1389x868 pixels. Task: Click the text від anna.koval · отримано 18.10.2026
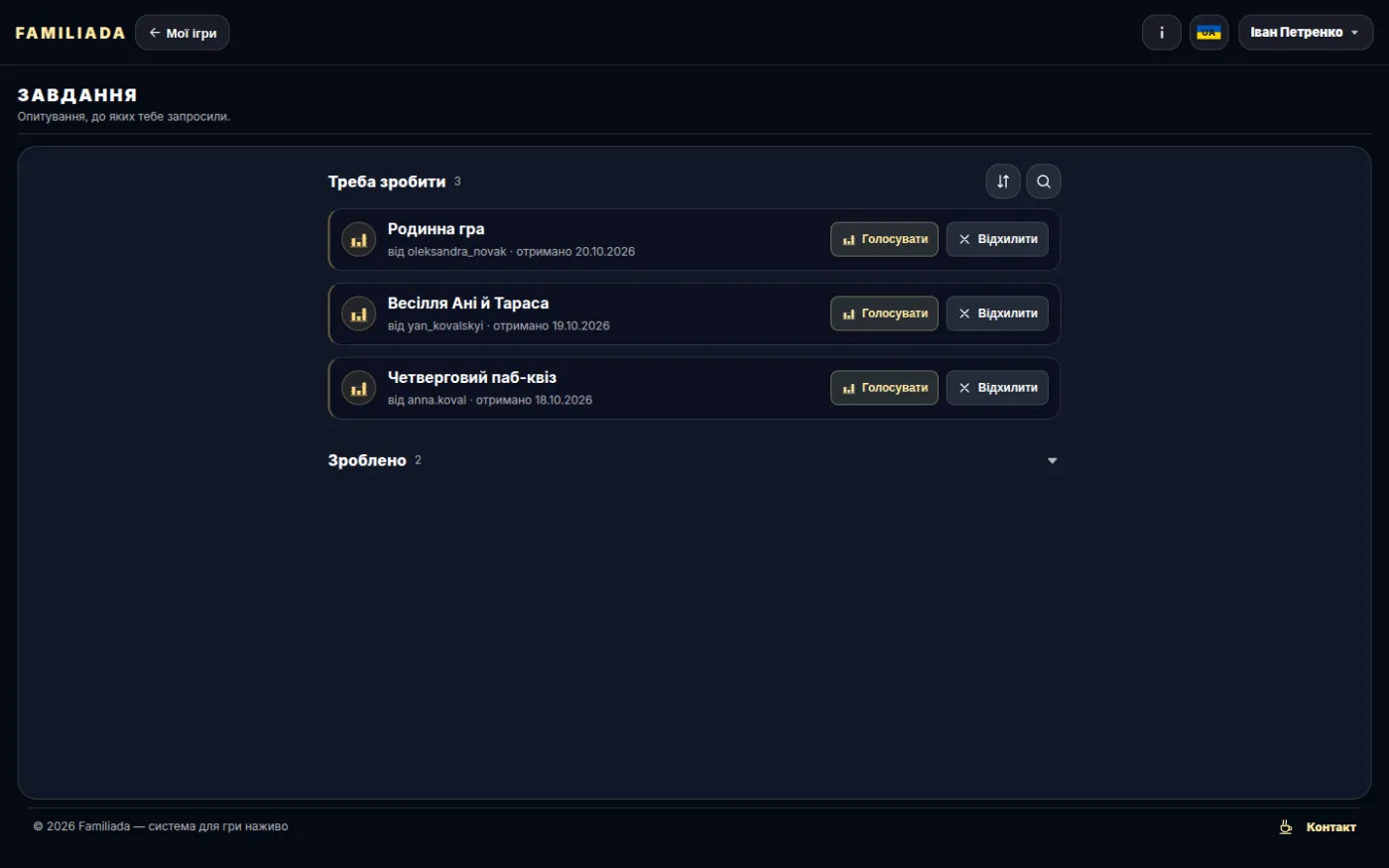point(490,401)
